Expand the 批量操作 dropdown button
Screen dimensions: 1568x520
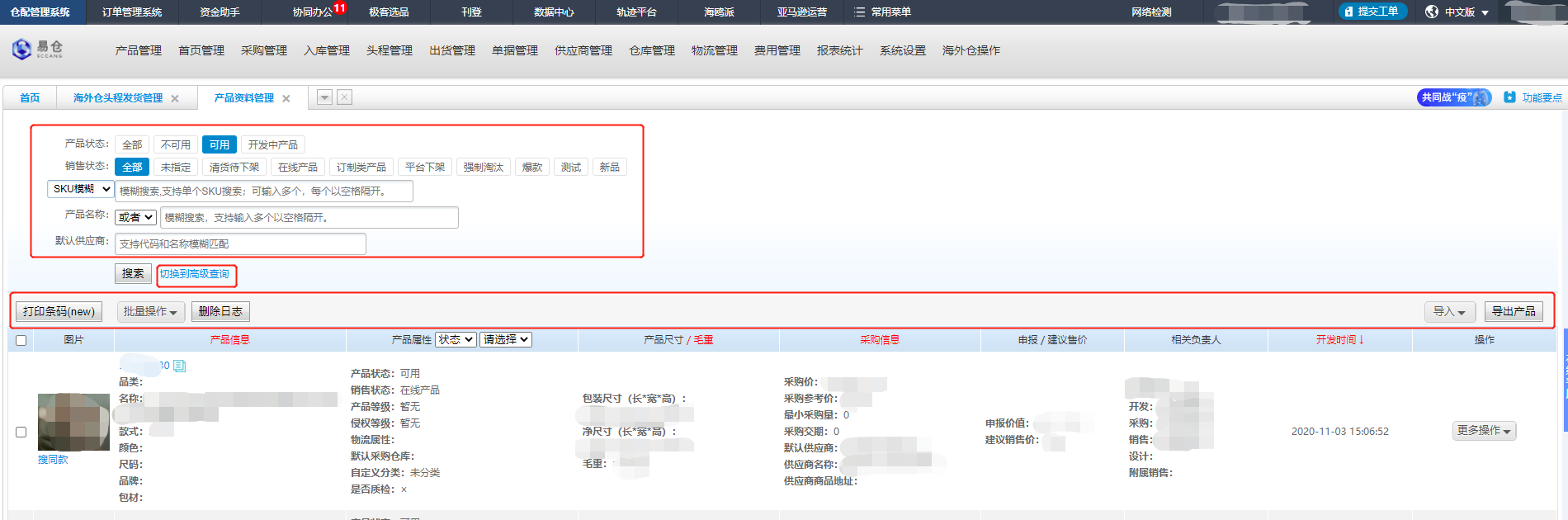(x=151, y=311)
